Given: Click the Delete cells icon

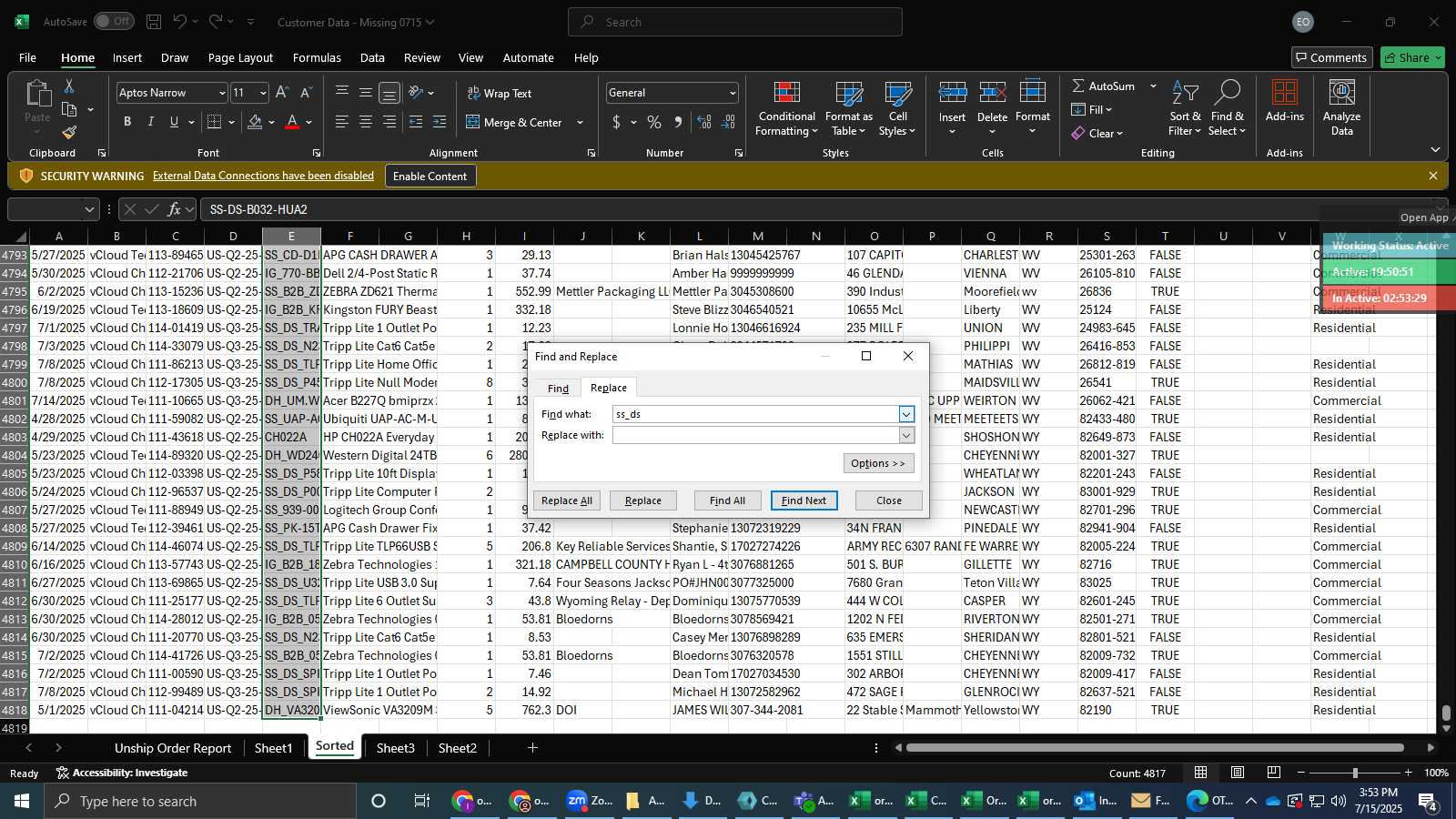Looking at the screenshot, I should [992, 93].
